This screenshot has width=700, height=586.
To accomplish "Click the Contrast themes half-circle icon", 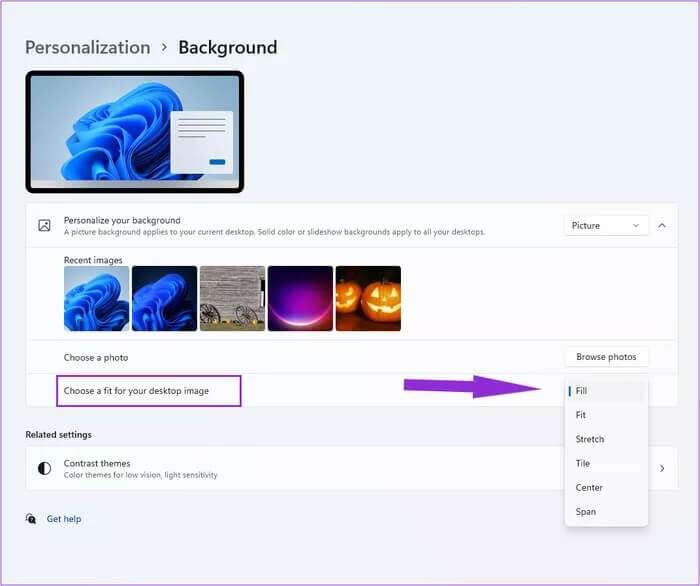I will [x=44, y=468].
